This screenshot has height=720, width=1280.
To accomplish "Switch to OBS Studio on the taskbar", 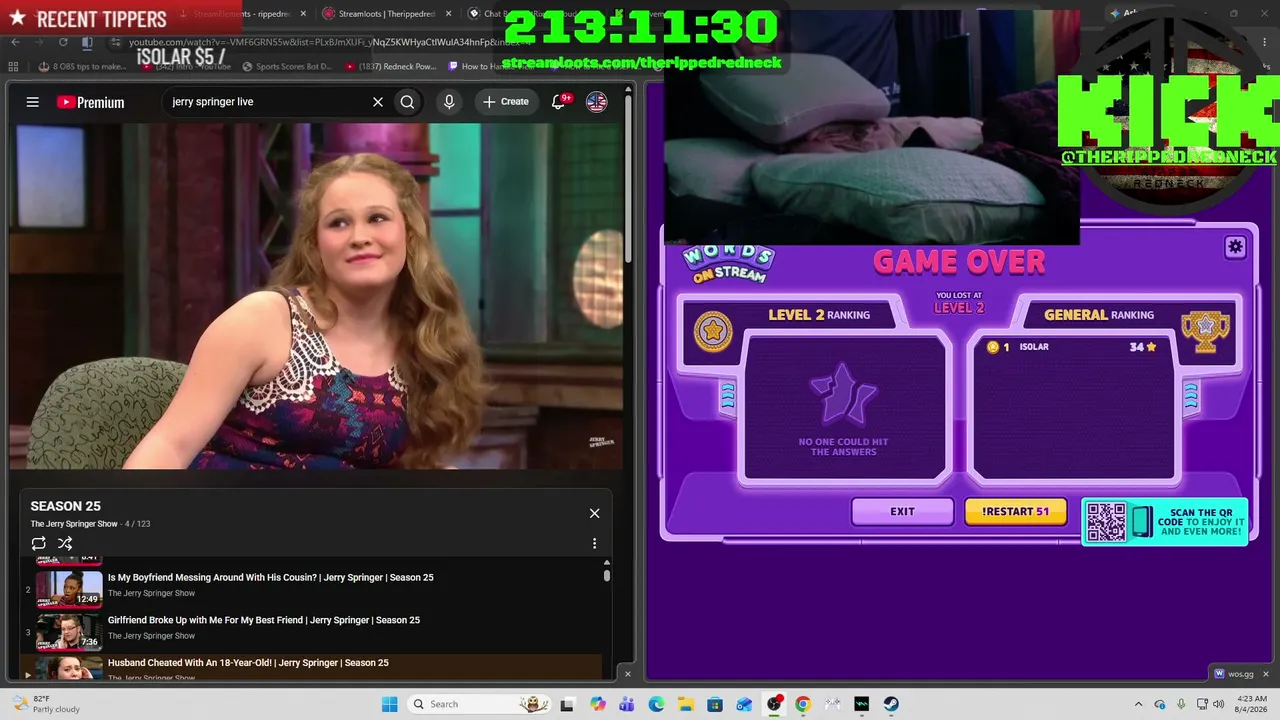I will pyautogui.click(x=774, y=704).
